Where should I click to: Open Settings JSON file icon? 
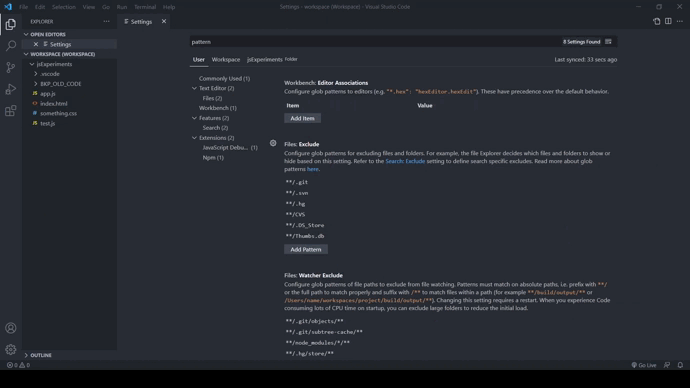coord(657,21)
